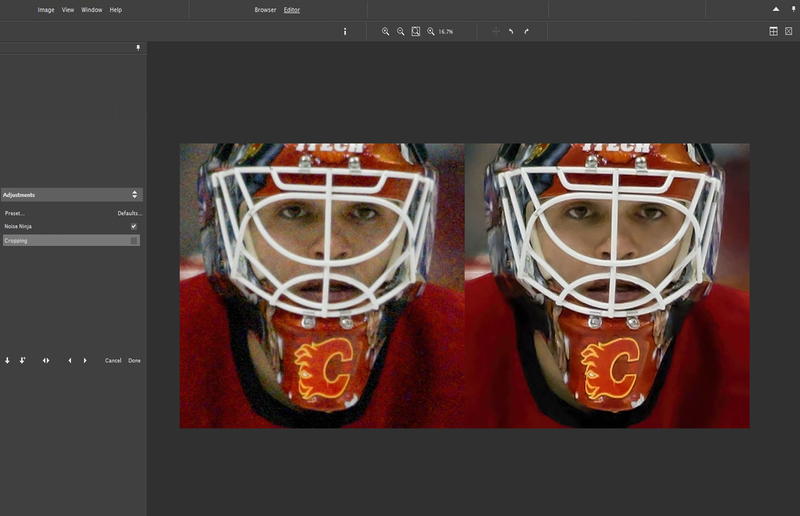Select the pan crosshair tool icon
The height and width of the screenshot is (516, 800).
(496, 32)
